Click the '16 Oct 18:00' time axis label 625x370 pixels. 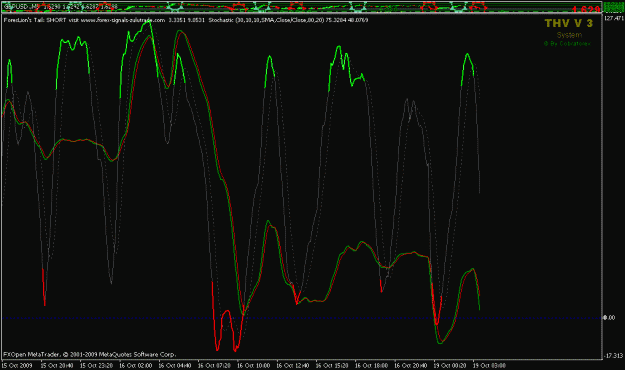371,365
